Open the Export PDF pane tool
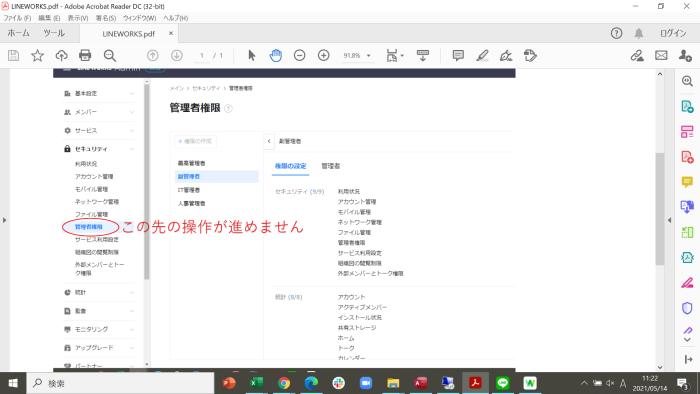The image size is (700, 394). (x=687, y=107)
